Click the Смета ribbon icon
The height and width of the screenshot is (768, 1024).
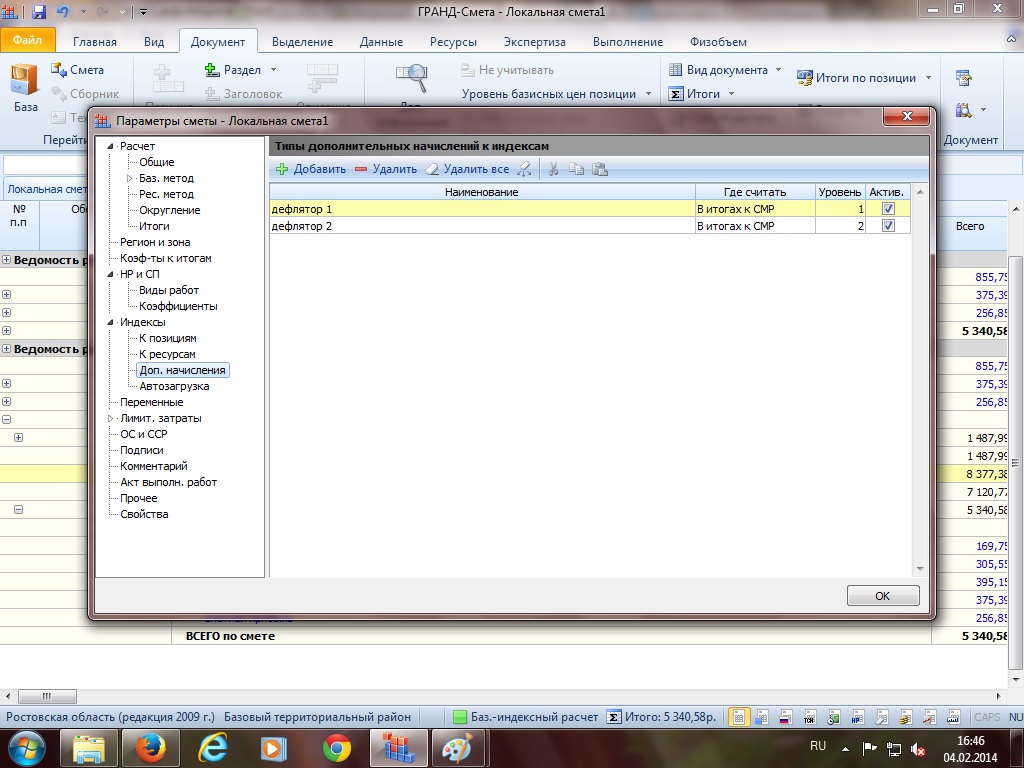click(59, 69)
